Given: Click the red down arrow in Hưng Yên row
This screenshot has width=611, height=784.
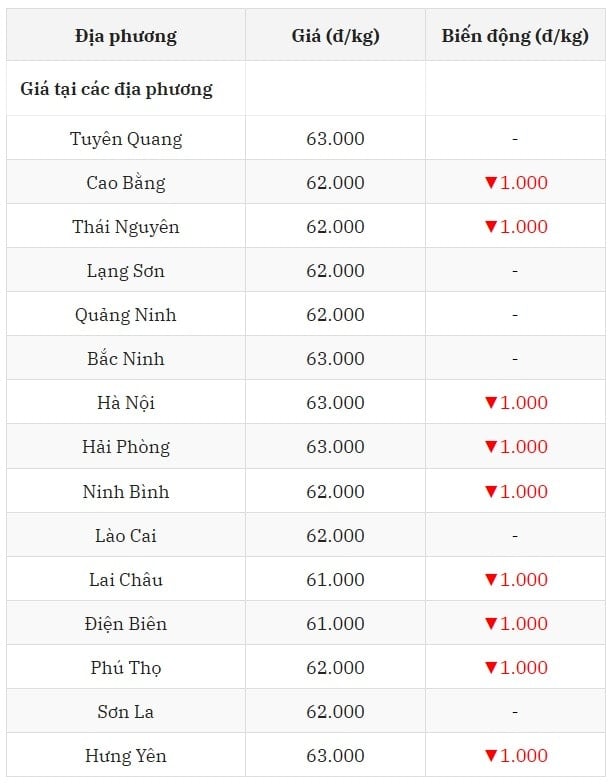Looking at the screenshot, I should tap(490, 756).
